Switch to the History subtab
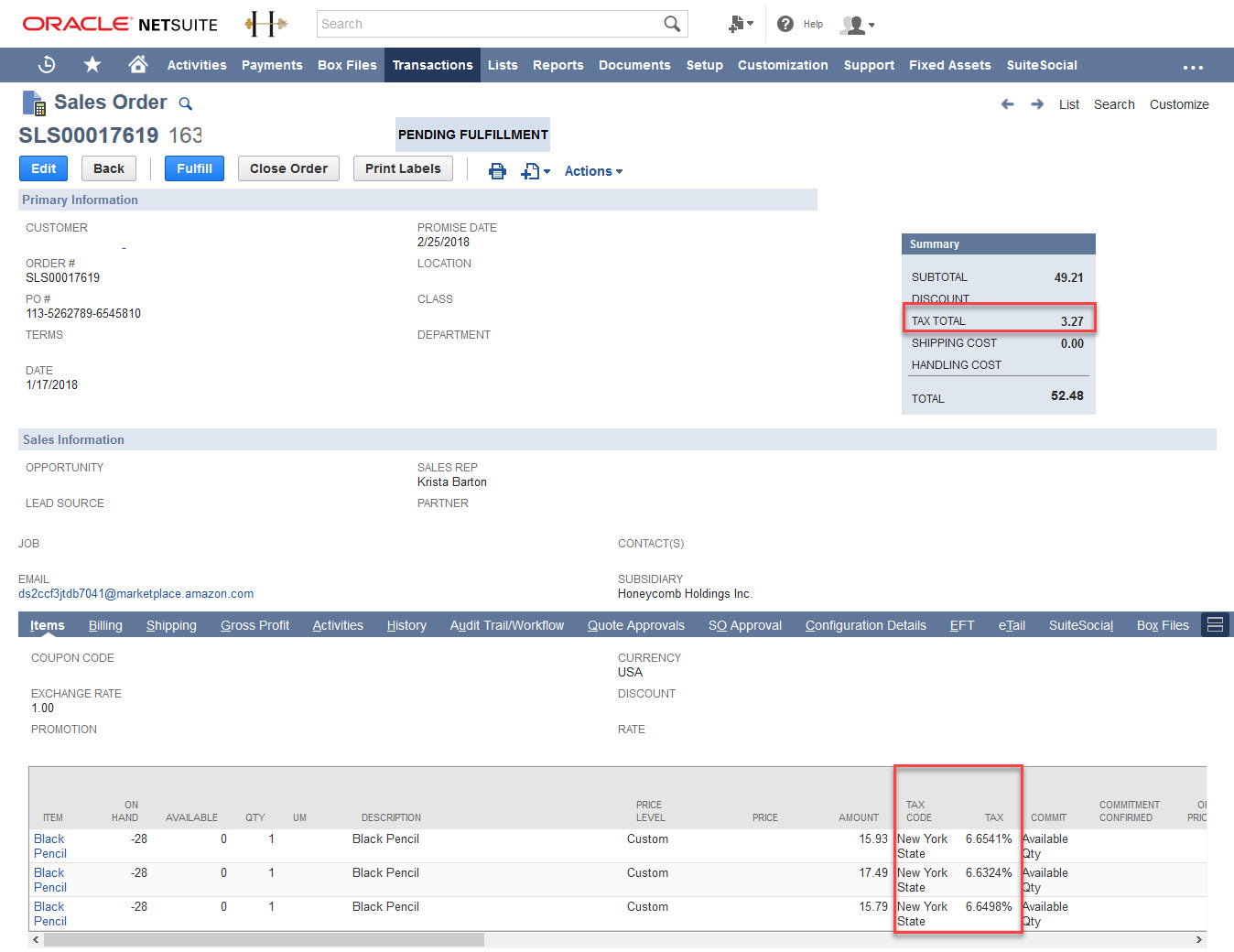This screenshot has width=1234, height=952. [406, 625]
